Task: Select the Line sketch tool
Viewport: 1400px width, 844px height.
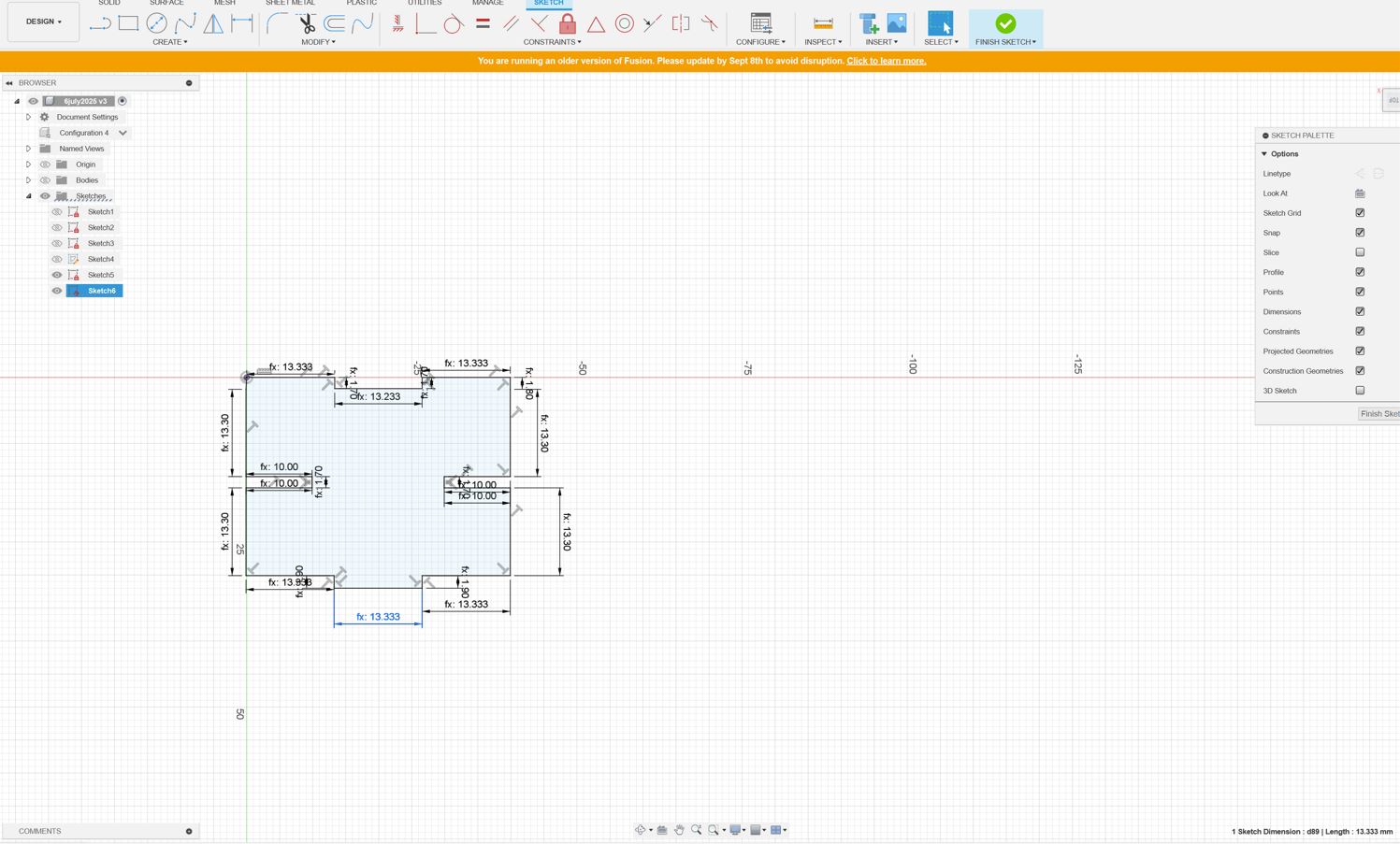Action: coord(100,23)
